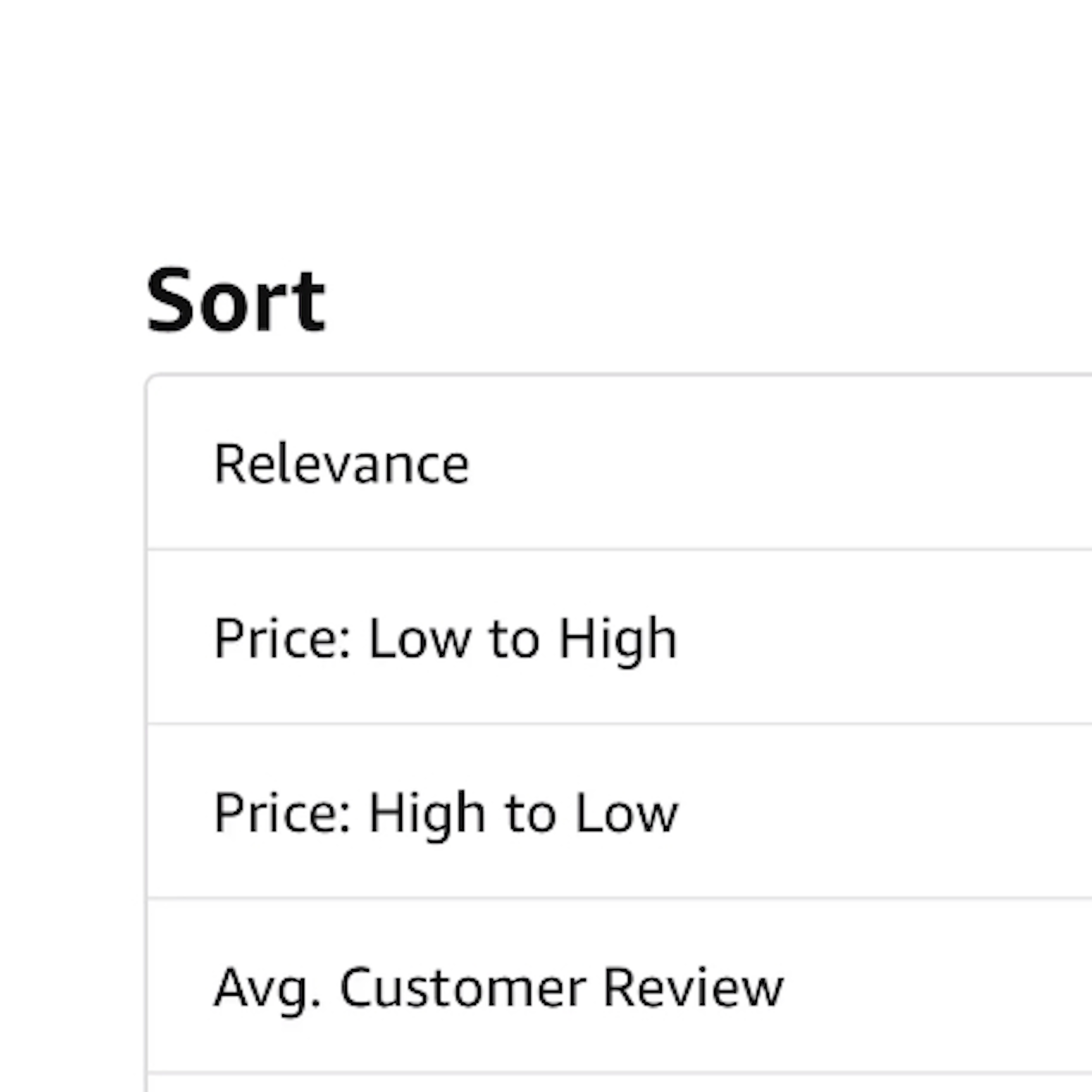
Task: Select ascending price sort option
Action: coord(445,638)
